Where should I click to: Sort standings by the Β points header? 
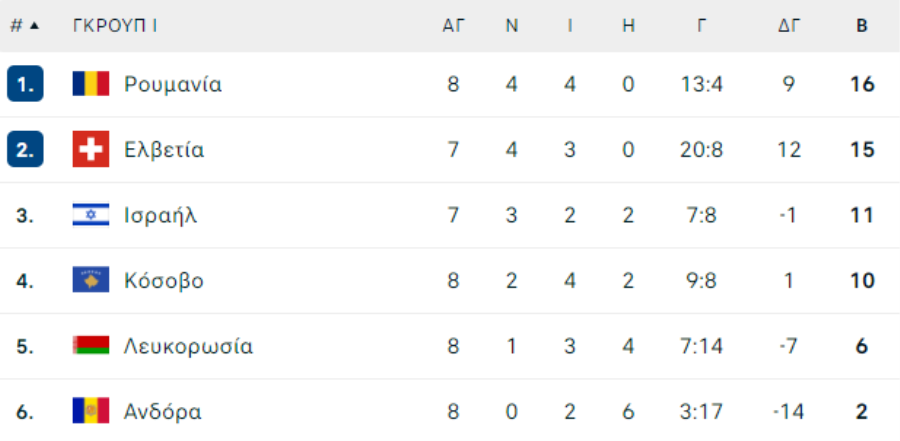pyautogui.click(x=862, y=26)
